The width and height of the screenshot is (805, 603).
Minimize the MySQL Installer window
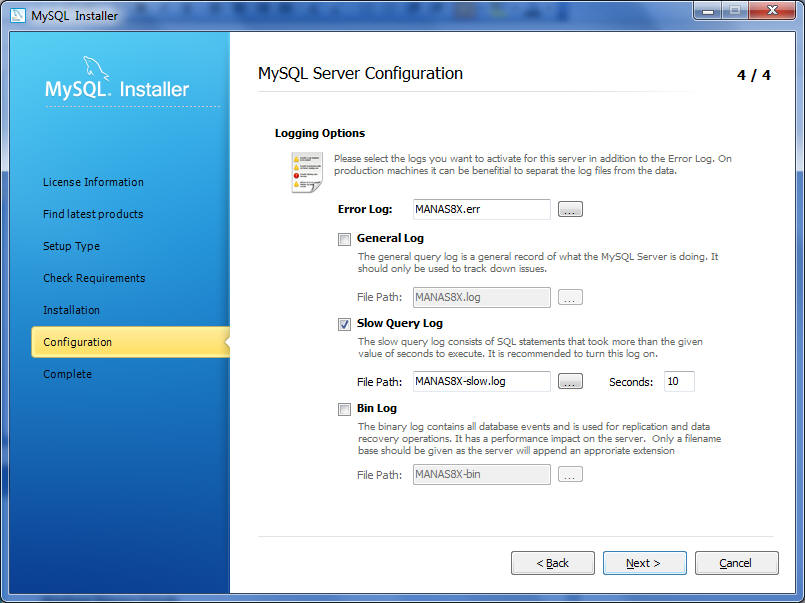[x=708, y=11]
